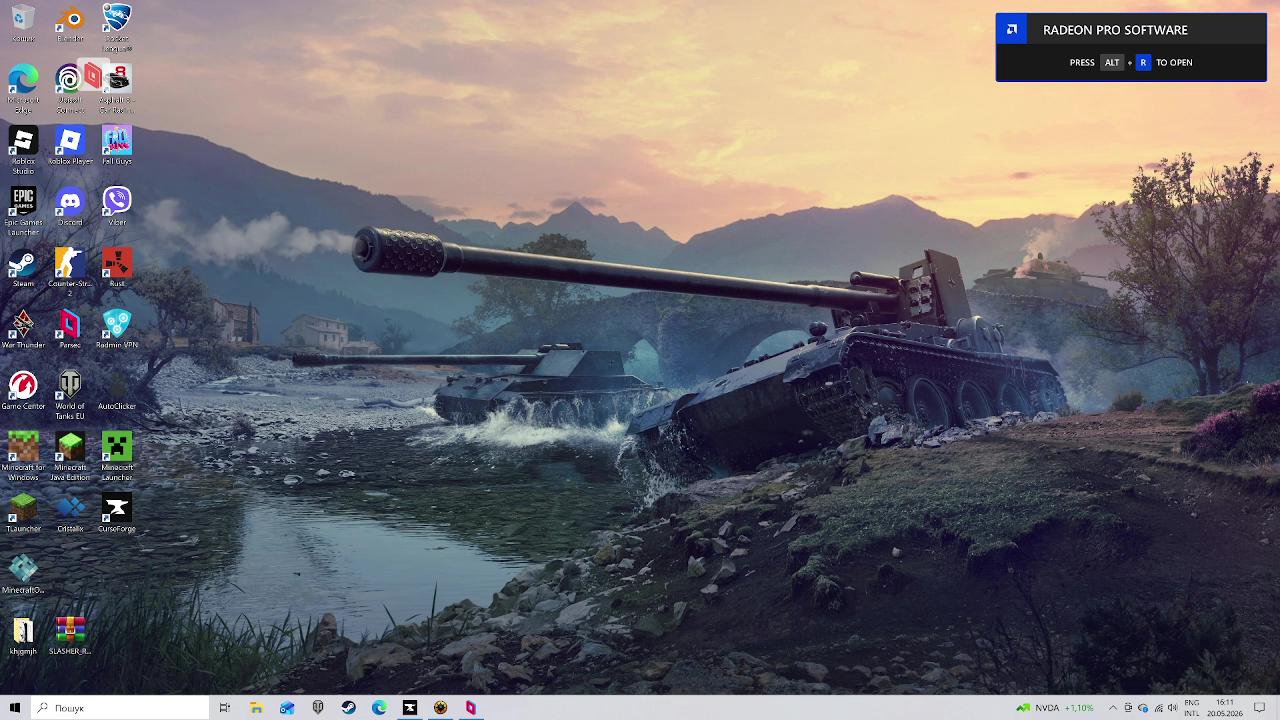Open the Rocket League shortcut

point(117,28)
